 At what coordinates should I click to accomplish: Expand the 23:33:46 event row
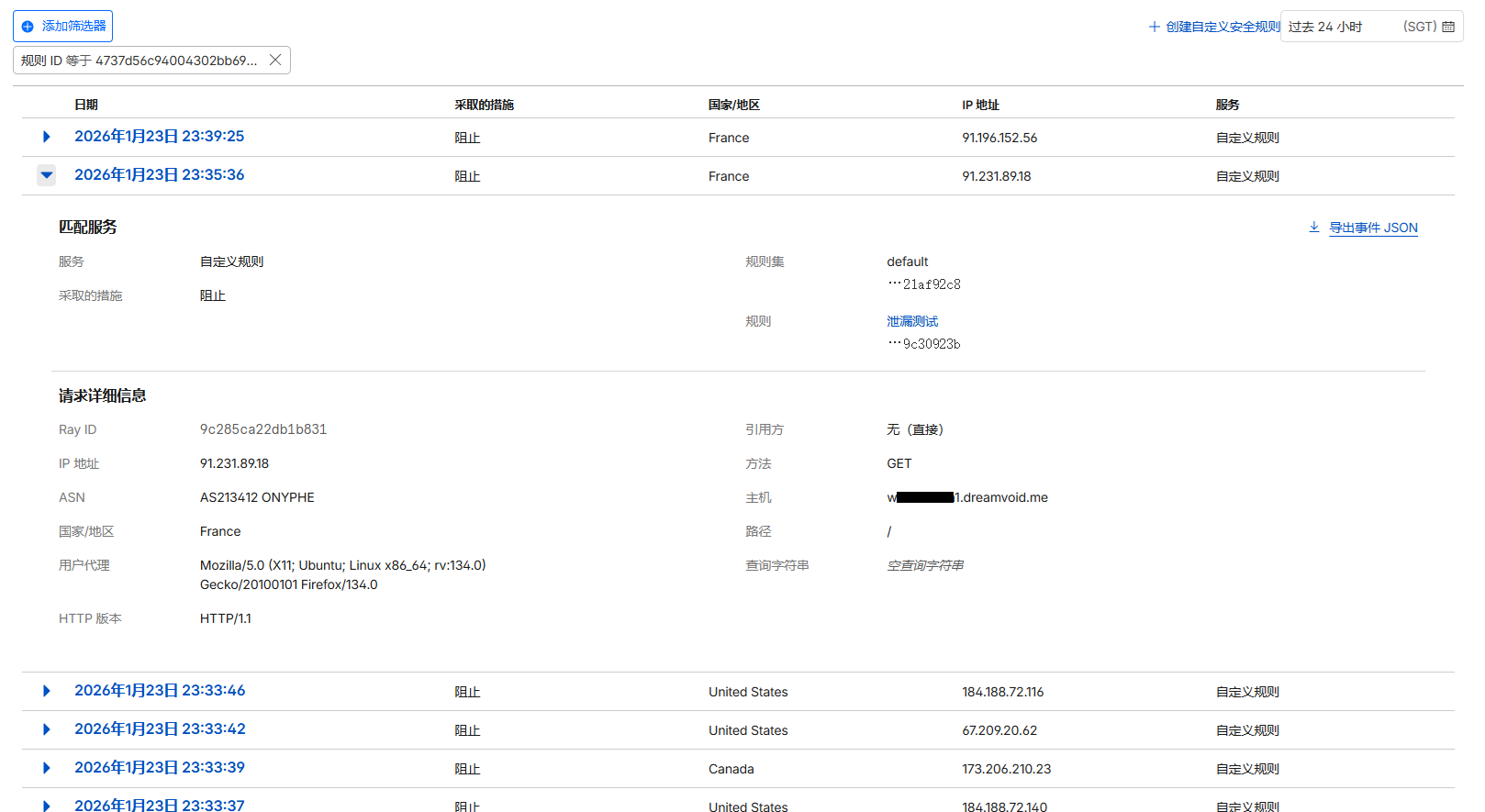(47, 691)
